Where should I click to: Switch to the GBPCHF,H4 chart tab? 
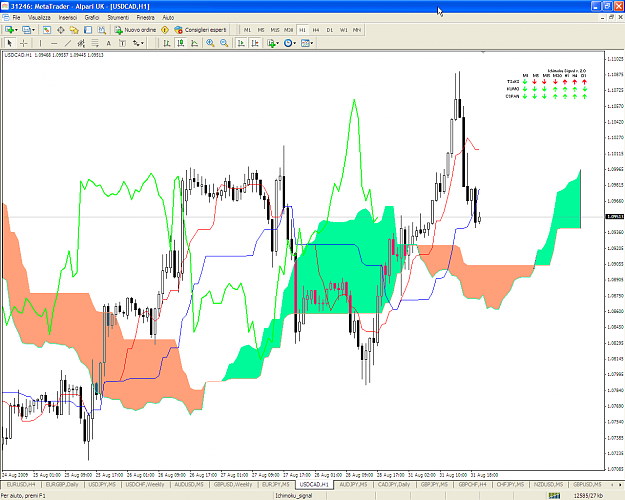tap(472, 484)
